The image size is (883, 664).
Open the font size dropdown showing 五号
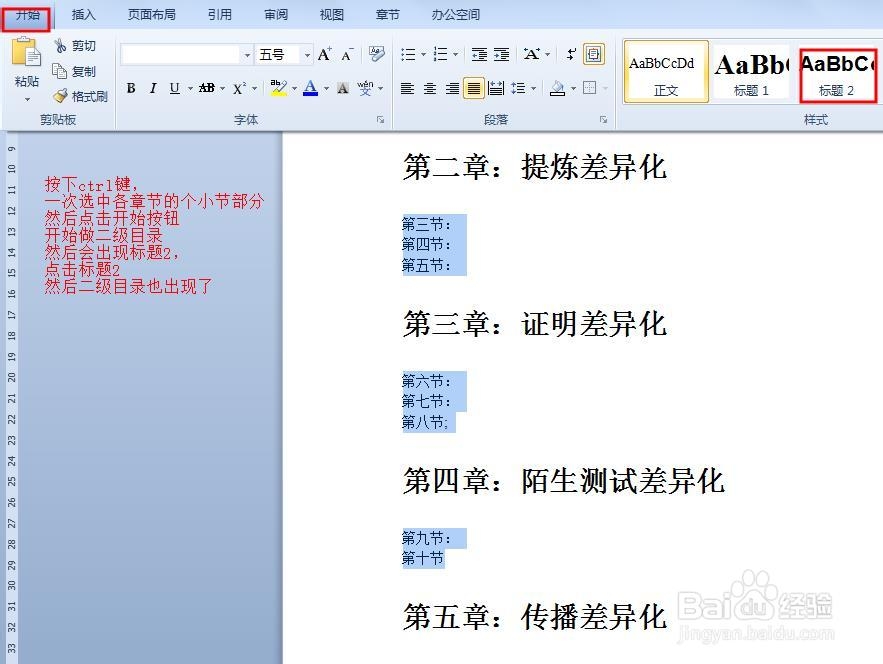306,54
